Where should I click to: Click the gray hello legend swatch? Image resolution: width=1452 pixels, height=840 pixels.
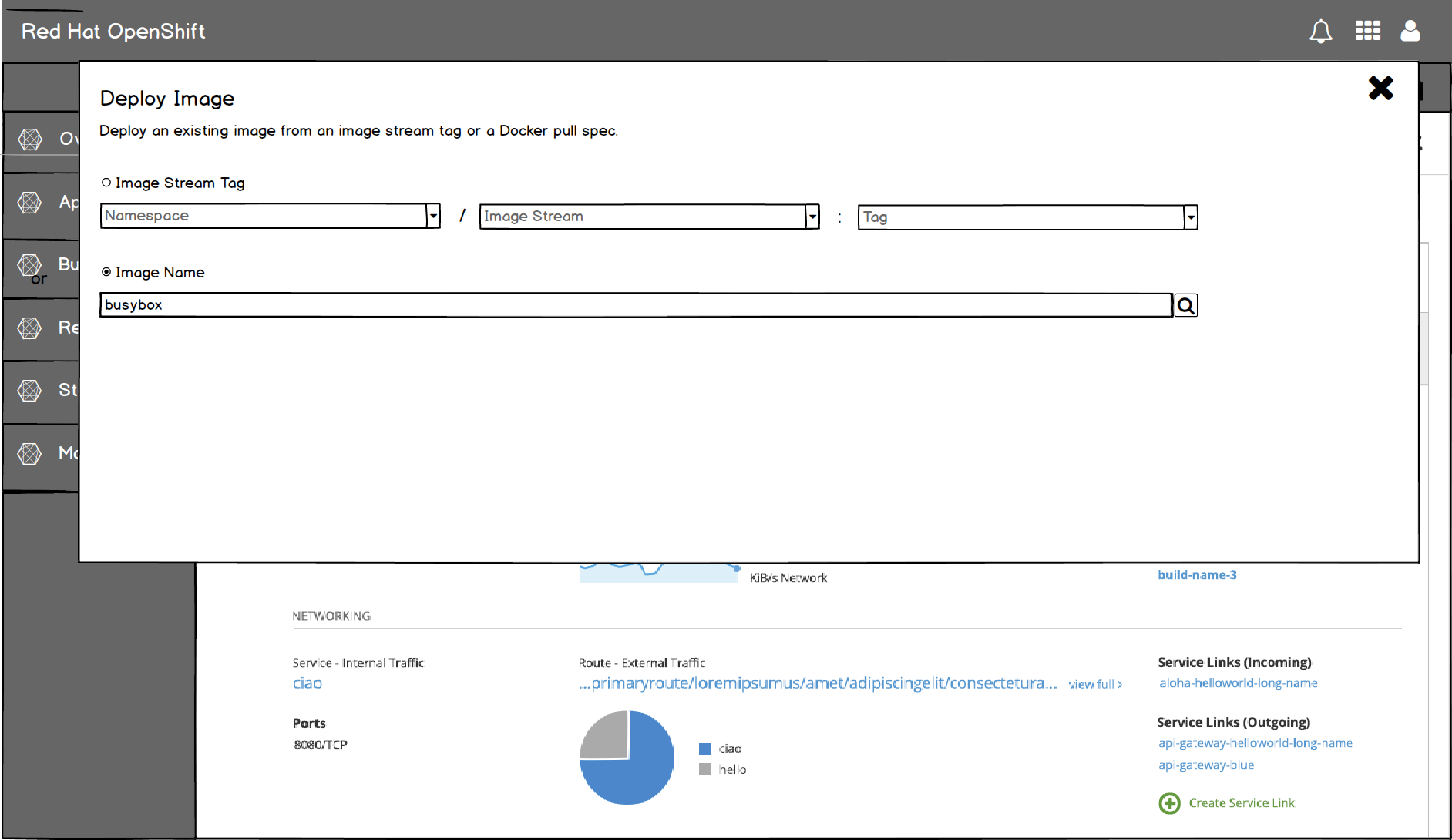coord(705,769)
